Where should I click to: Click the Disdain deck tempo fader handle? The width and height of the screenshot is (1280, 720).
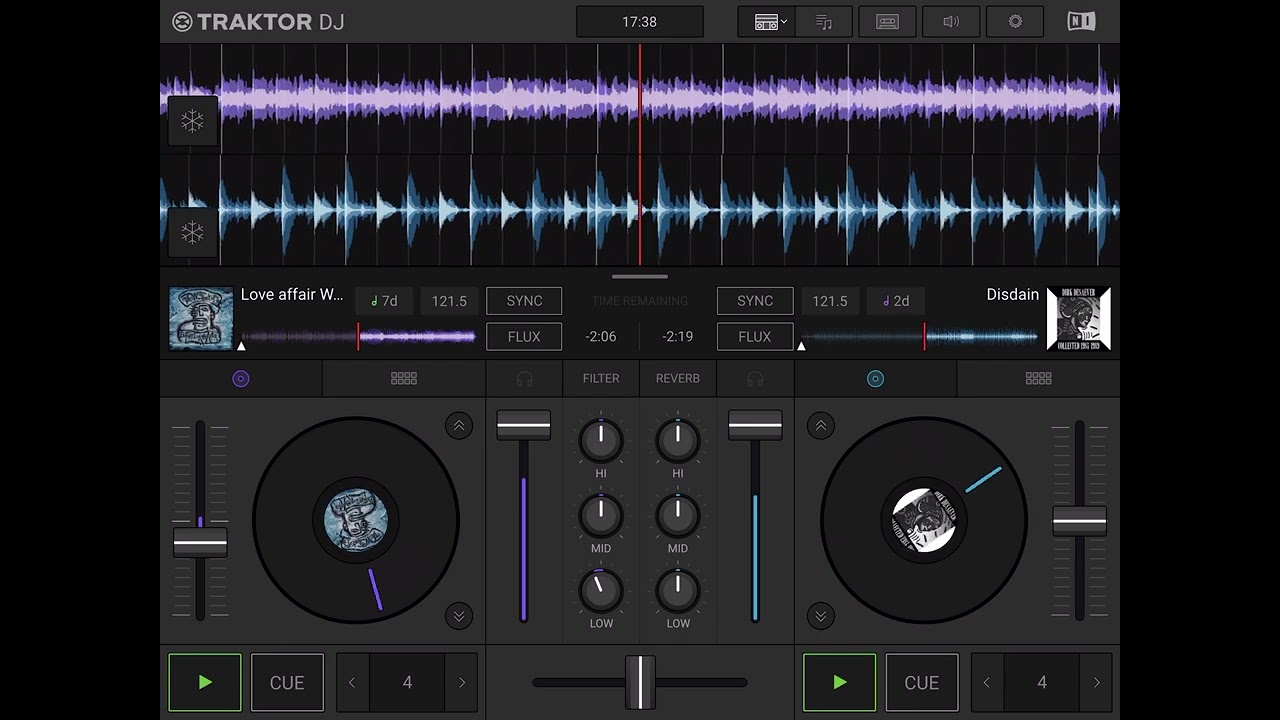click(x=1079, y=521)
